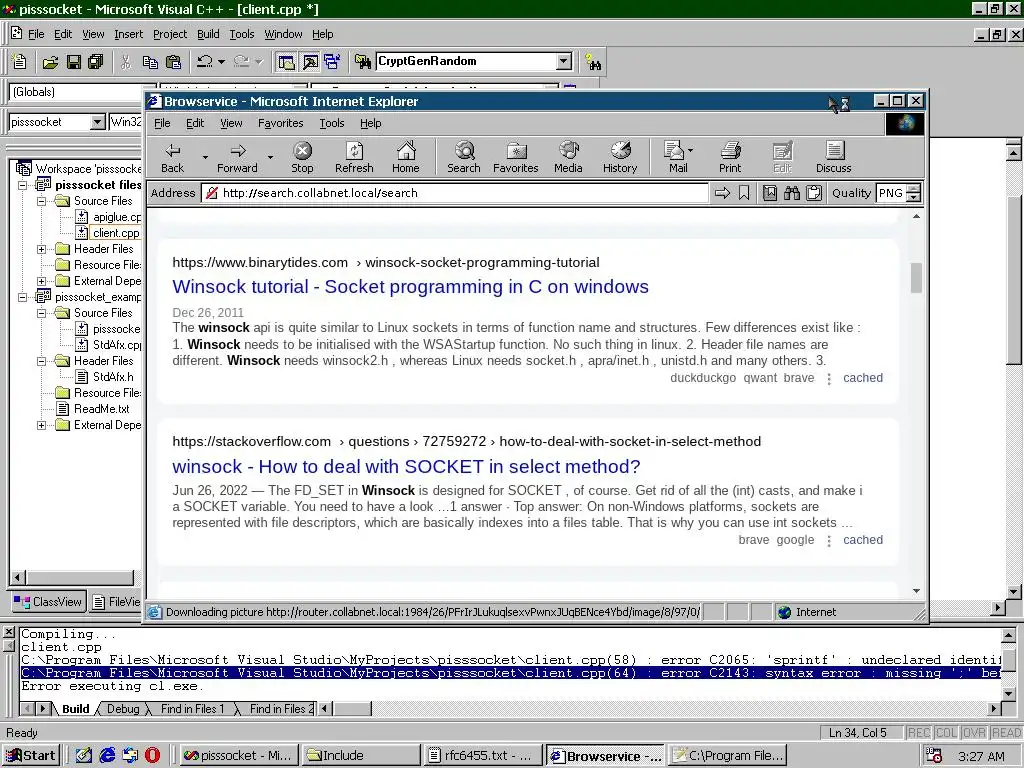This screenshot has height=768, width=1024.
Task: Collapse the pisssocket_example project node
Action: tap(23, 297)
